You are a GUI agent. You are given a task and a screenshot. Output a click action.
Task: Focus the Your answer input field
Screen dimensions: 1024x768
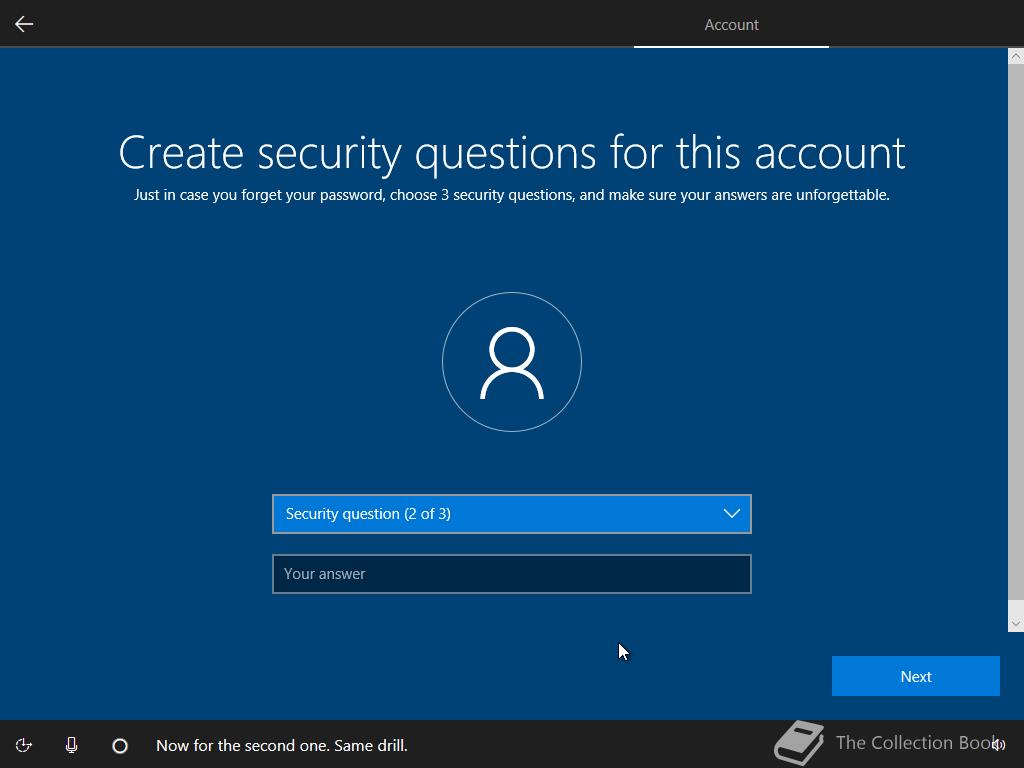pyautogui.click(x=512, y=574)
